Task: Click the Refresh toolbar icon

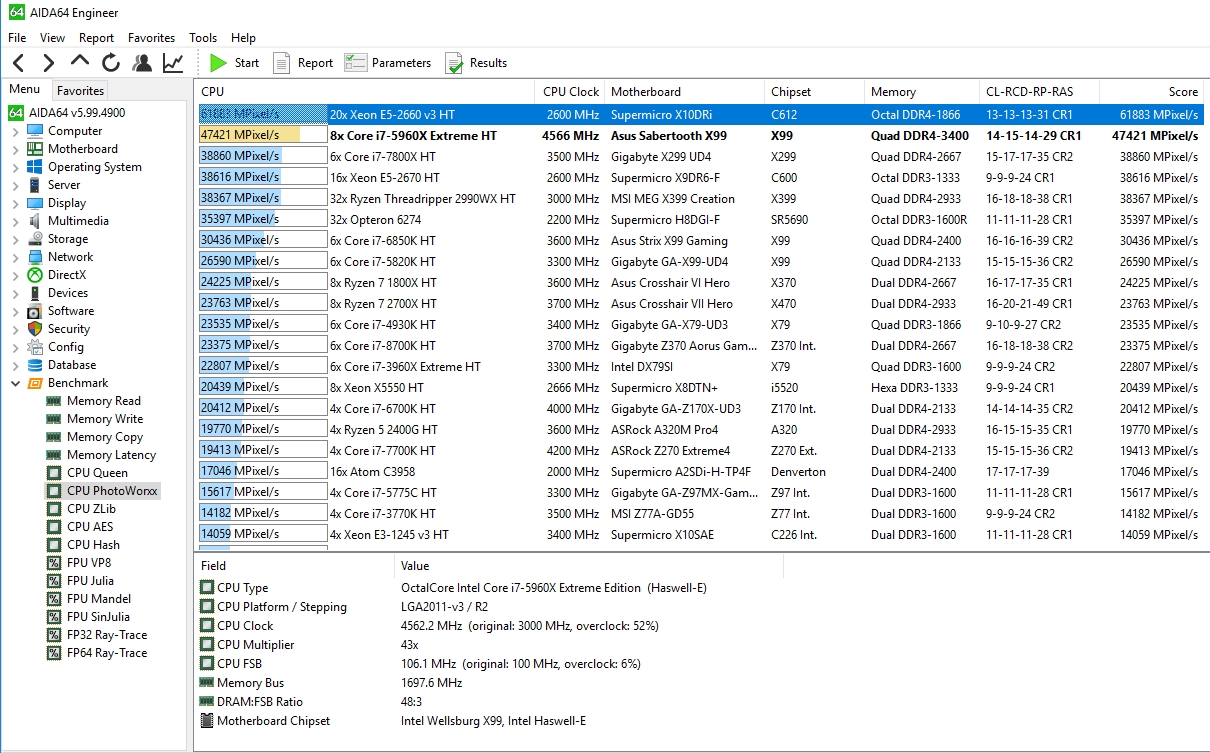Action: (111, 63)
